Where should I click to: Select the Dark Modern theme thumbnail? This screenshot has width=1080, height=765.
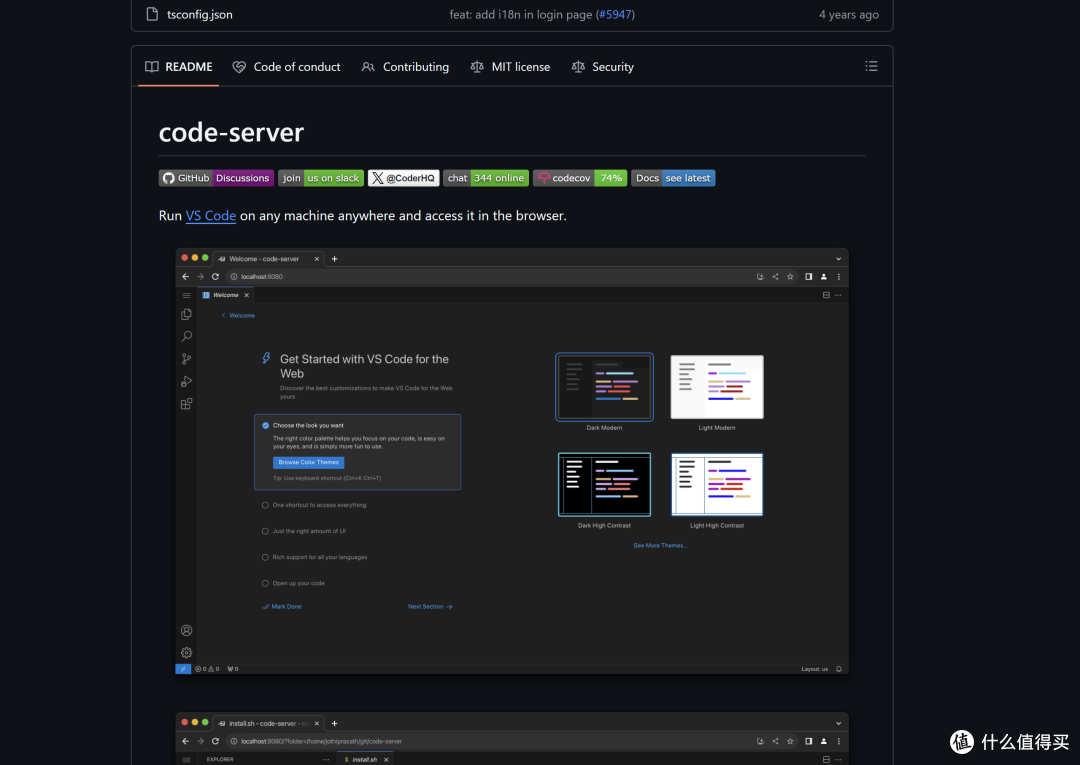604,387
